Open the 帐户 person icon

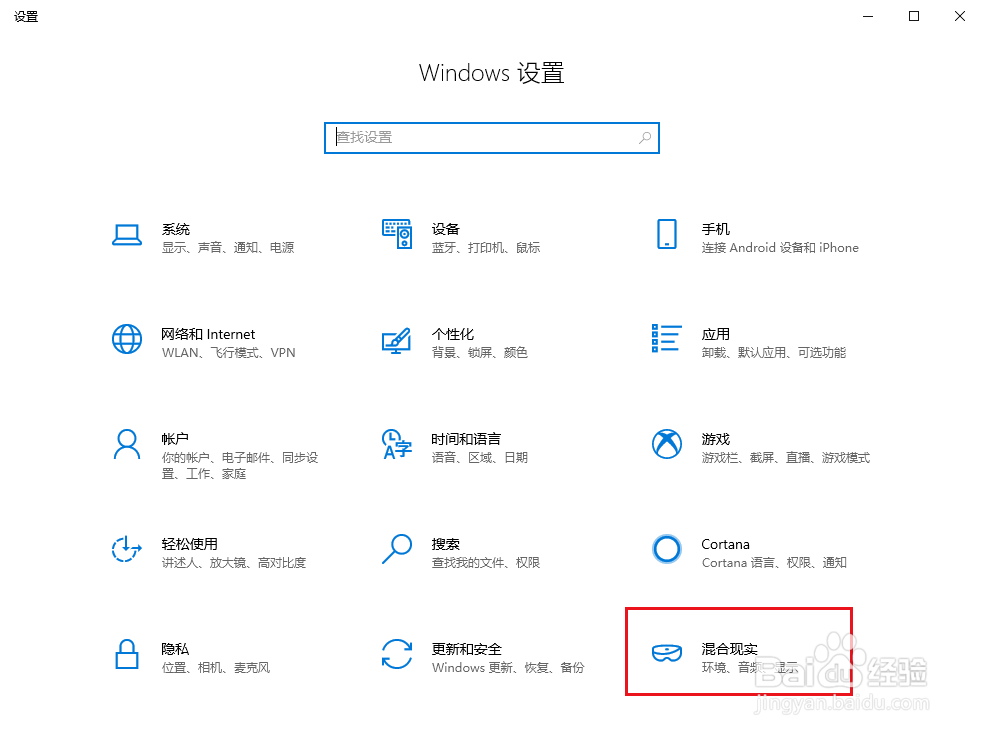(127, 444)
